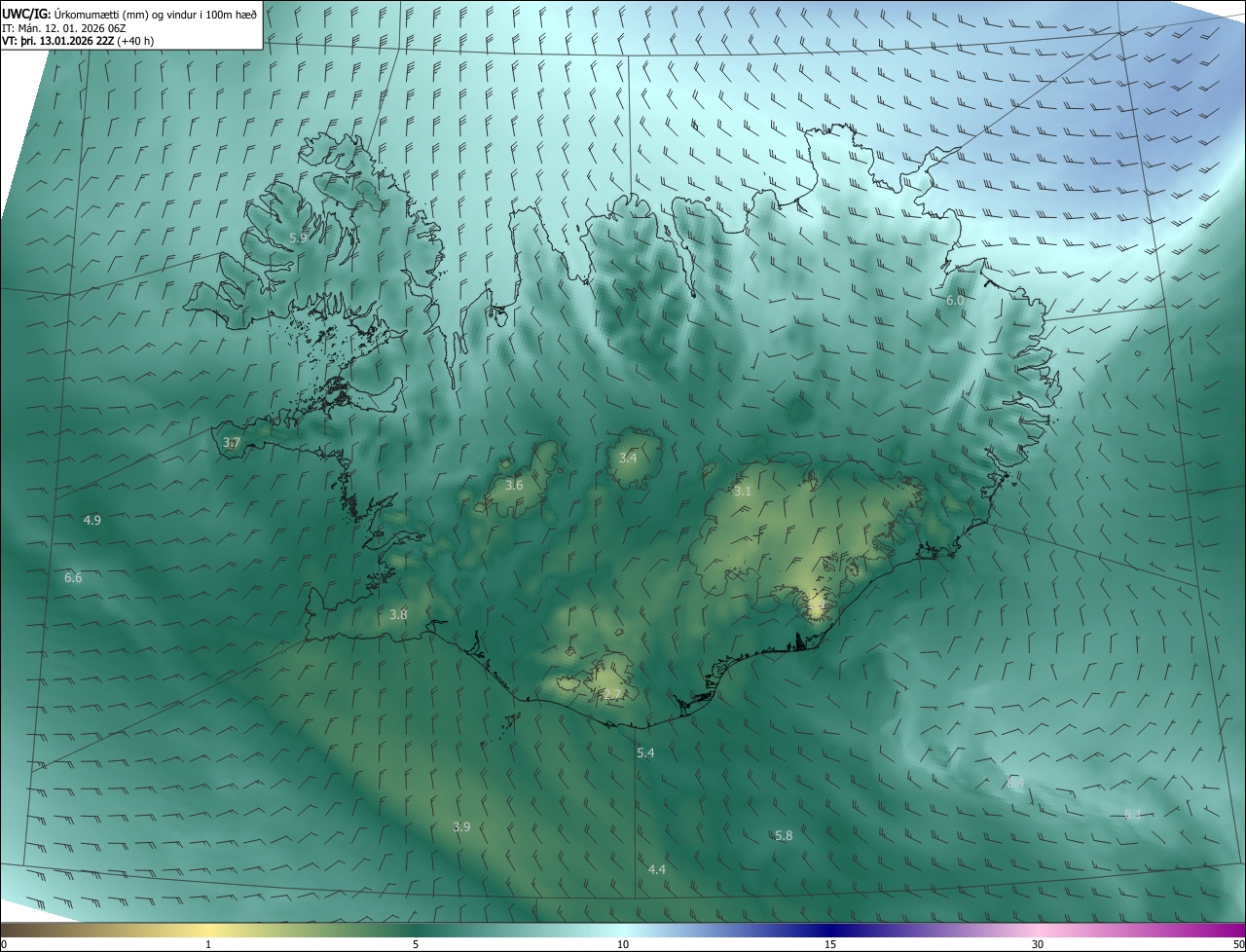Click the 3.1 value on the map
This screenshot has height=952, width=1246.
click(x=743, y=492)
